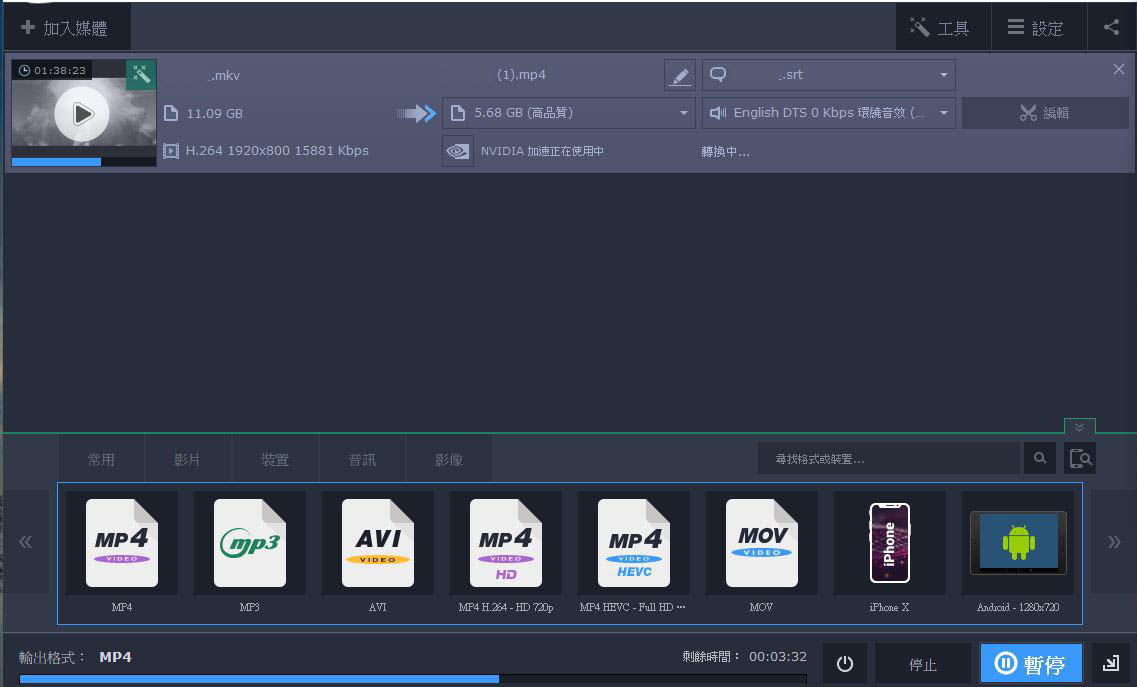This screenshot has width=1137, height=687.
Task: Click the H.264 1920x800 15881 Kbps text
Action: pyautogui.click(x=277, y=151)
